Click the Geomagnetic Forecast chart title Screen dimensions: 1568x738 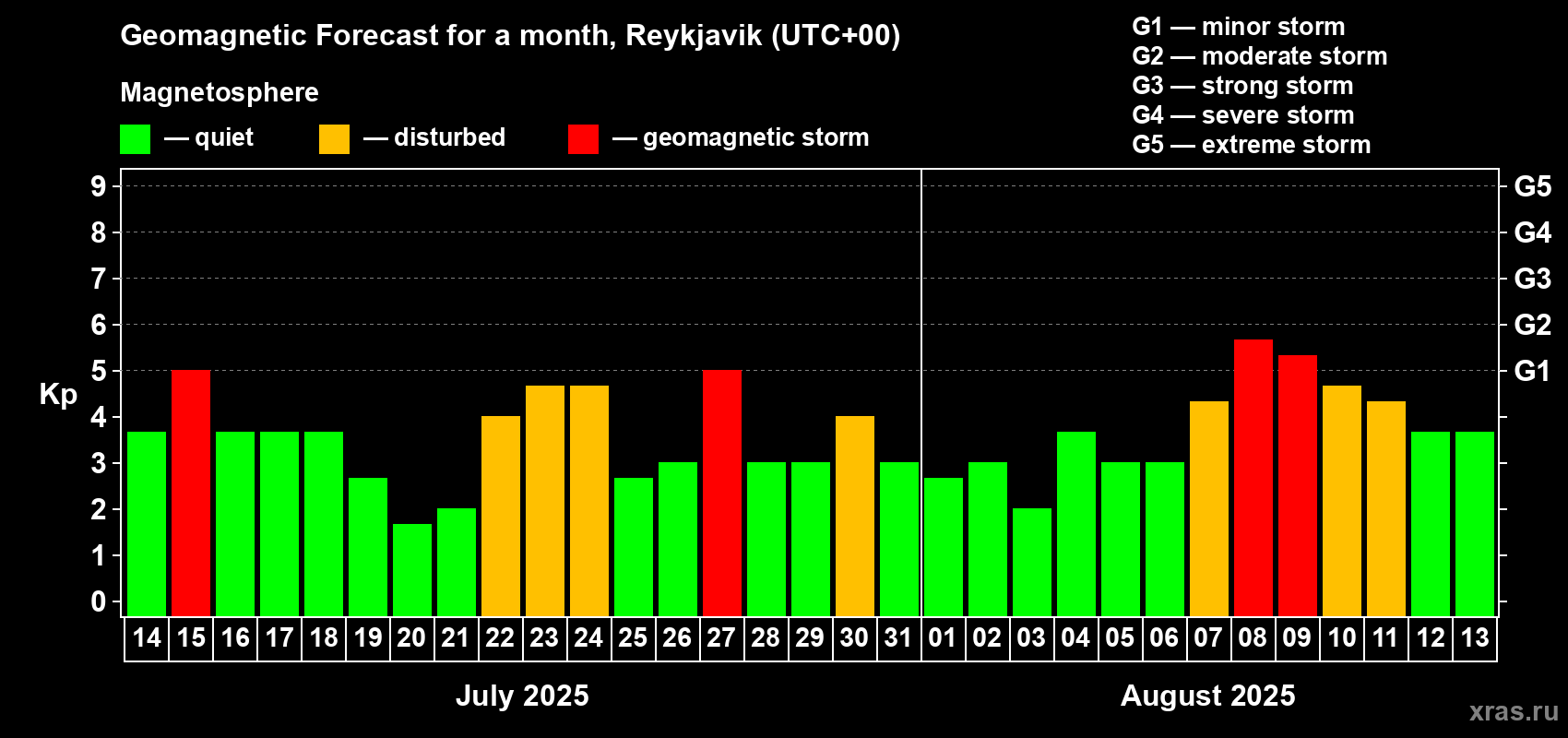tap(510, 35)
